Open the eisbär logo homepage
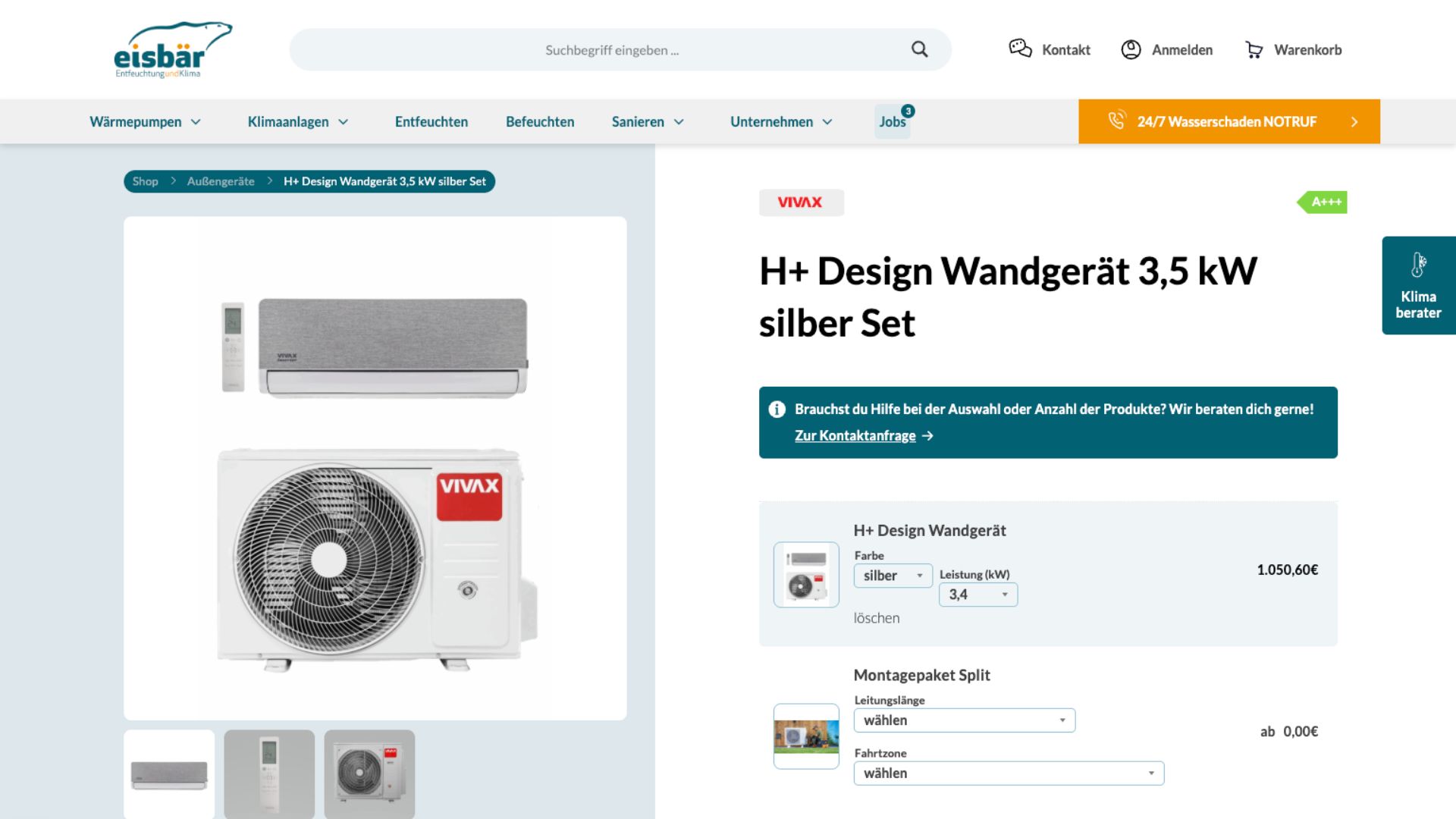Image resolution: width=1456 pixels, height=819 pixels. click(x=172, y=49)
